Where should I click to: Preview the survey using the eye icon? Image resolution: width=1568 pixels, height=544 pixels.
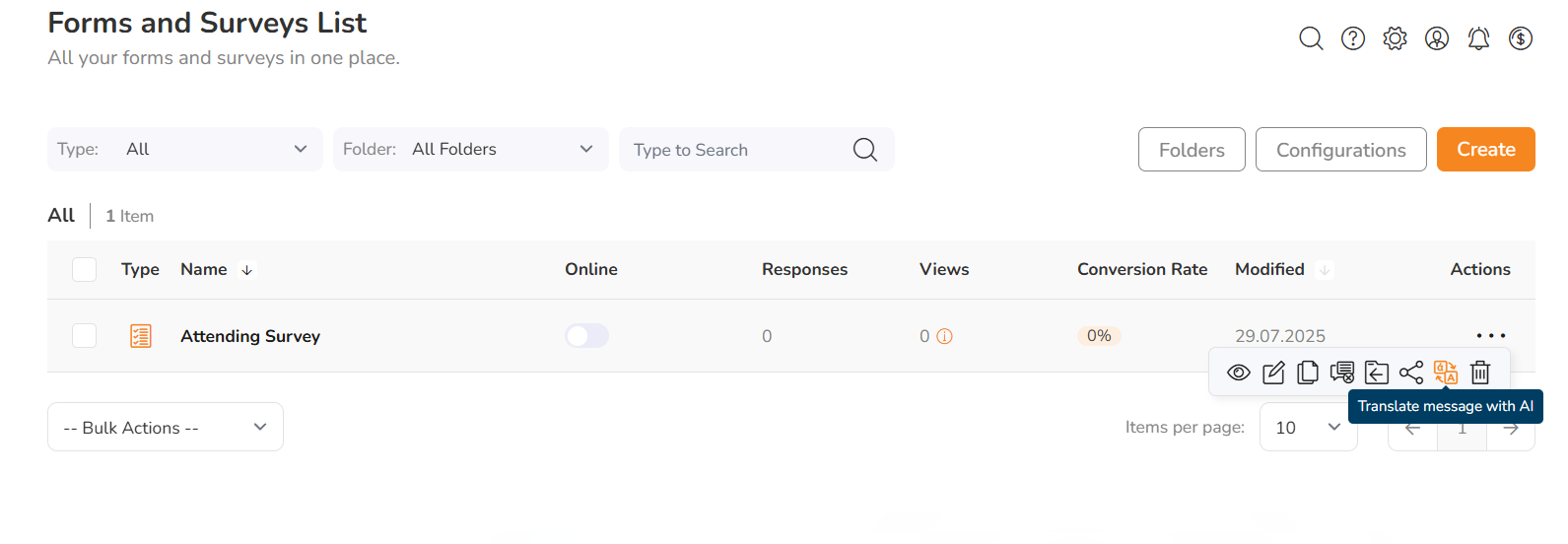click(x=1239, y=373)
